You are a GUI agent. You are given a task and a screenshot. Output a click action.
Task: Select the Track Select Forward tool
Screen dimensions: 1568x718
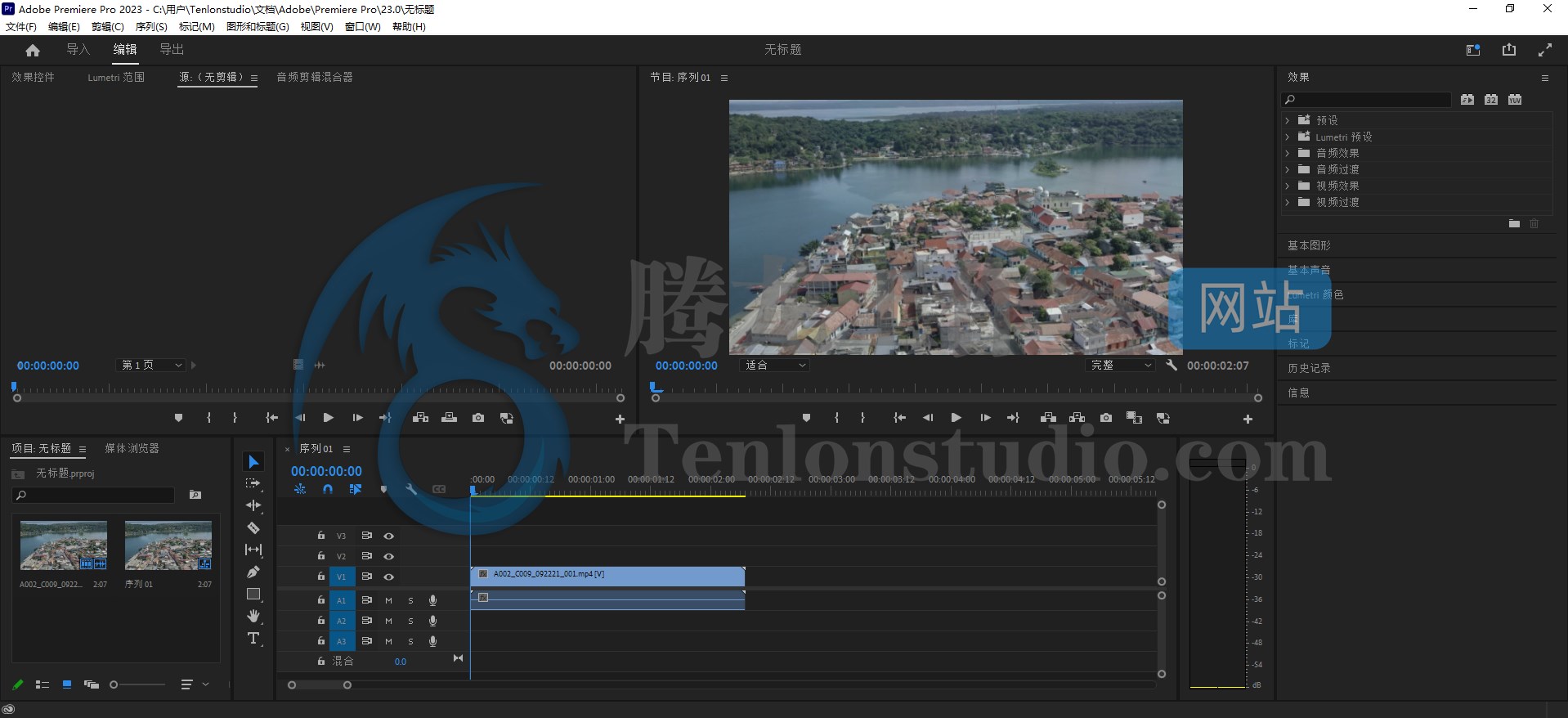tap(253, 483)
